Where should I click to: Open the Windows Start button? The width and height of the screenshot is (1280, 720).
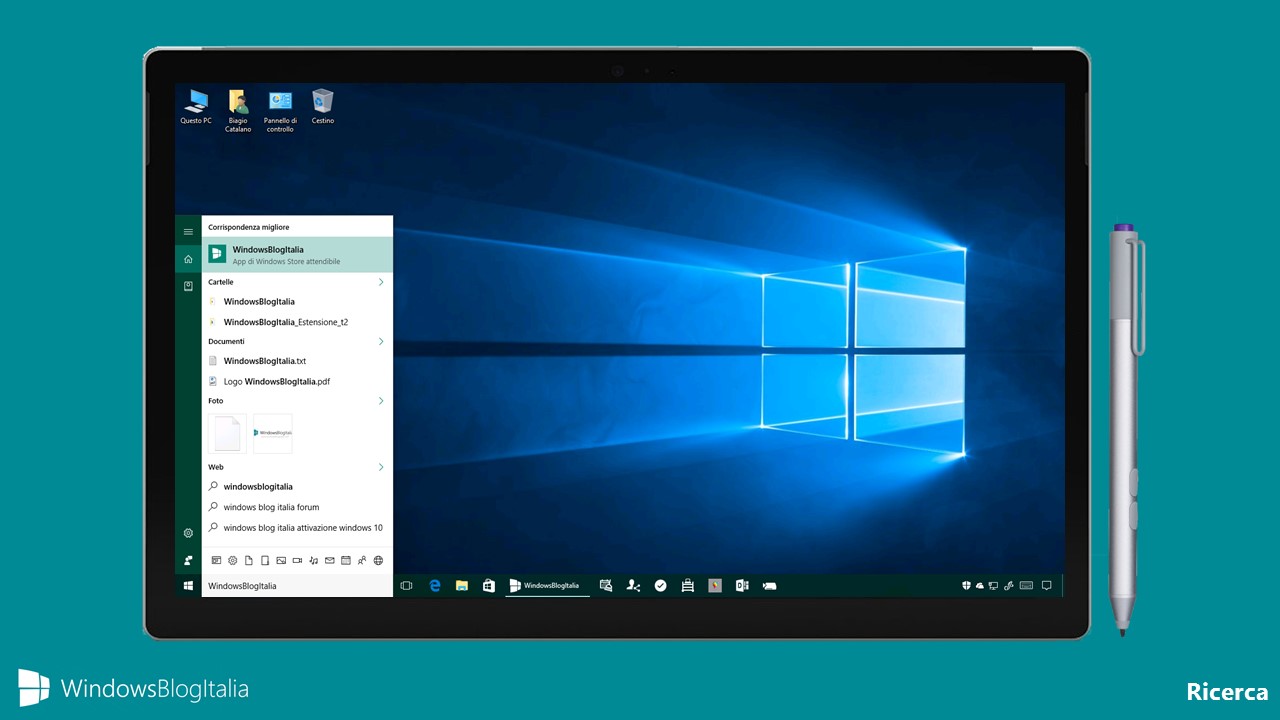[x=188, y=586]
